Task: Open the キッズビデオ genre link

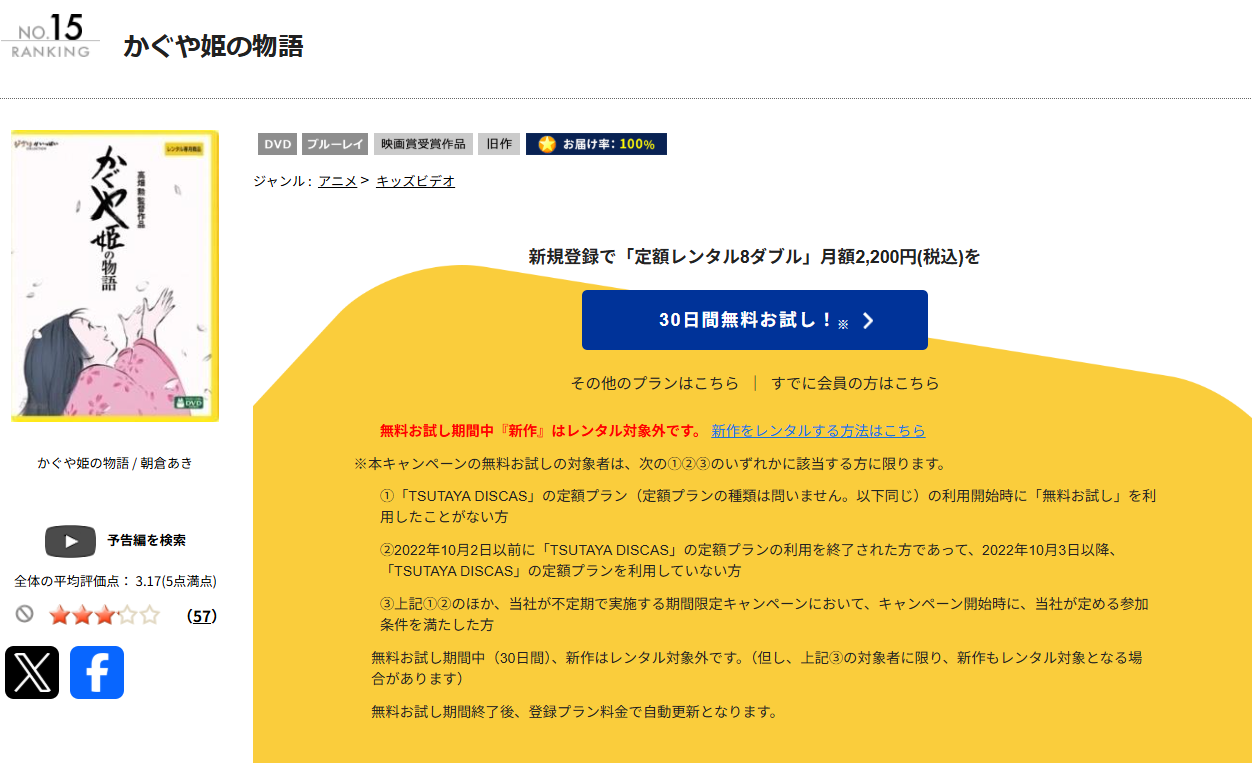Action: coord(415,181)
